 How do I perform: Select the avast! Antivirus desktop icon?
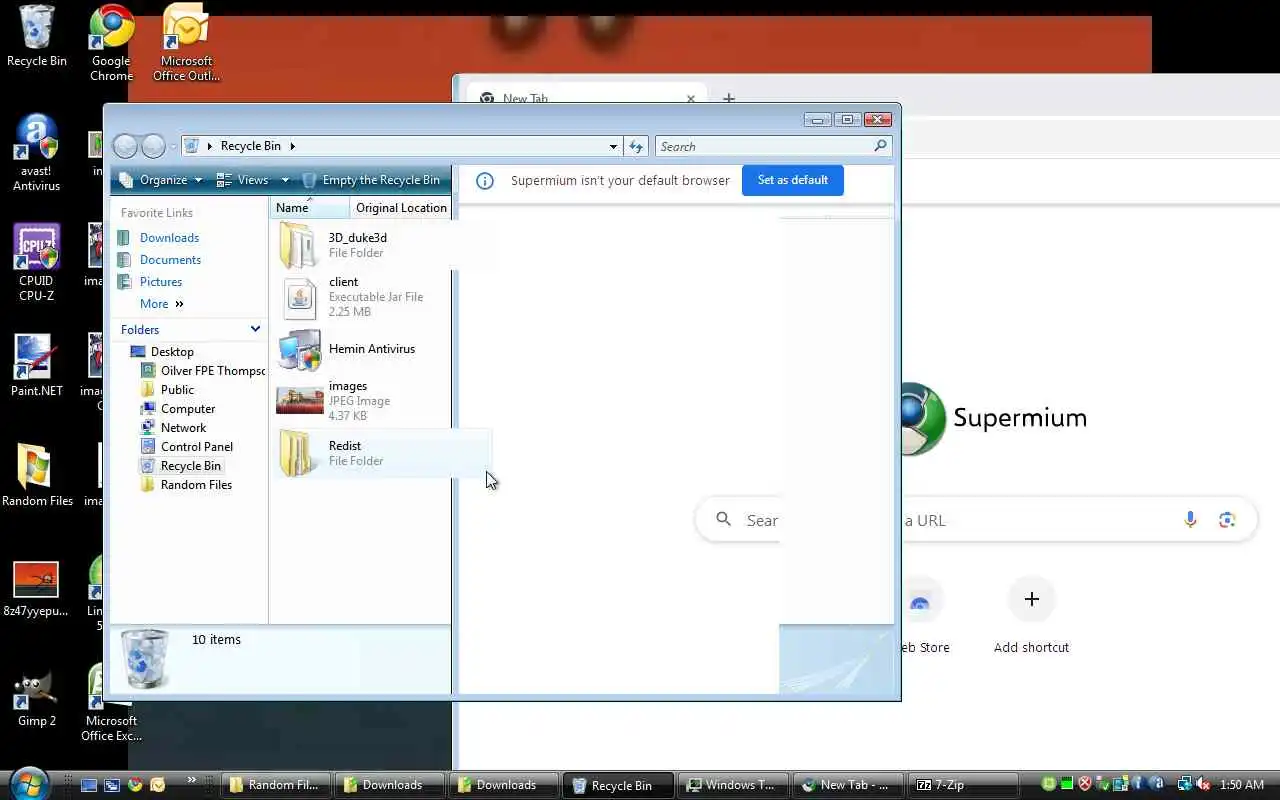point(36,153)
